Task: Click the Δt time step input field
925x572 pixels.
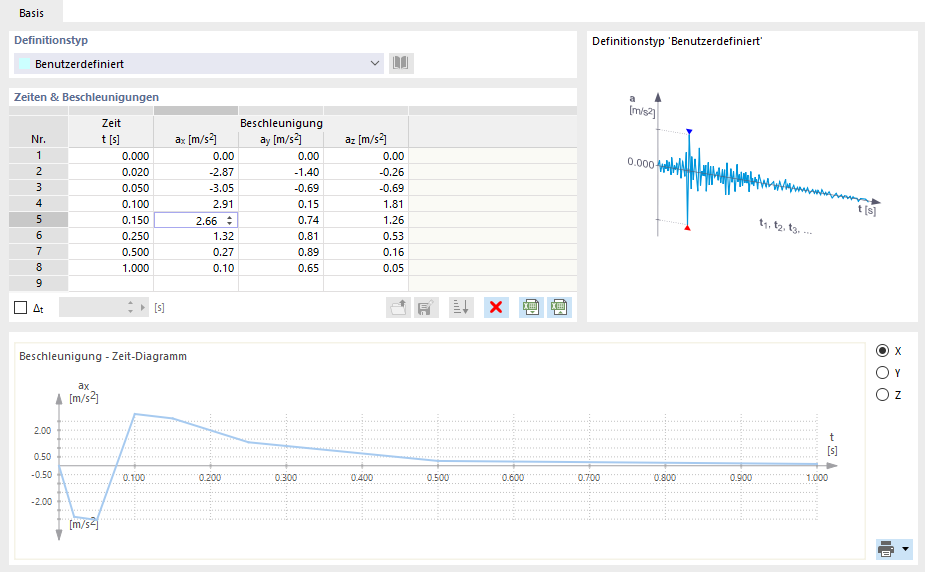Action: (x=92, y=307)
